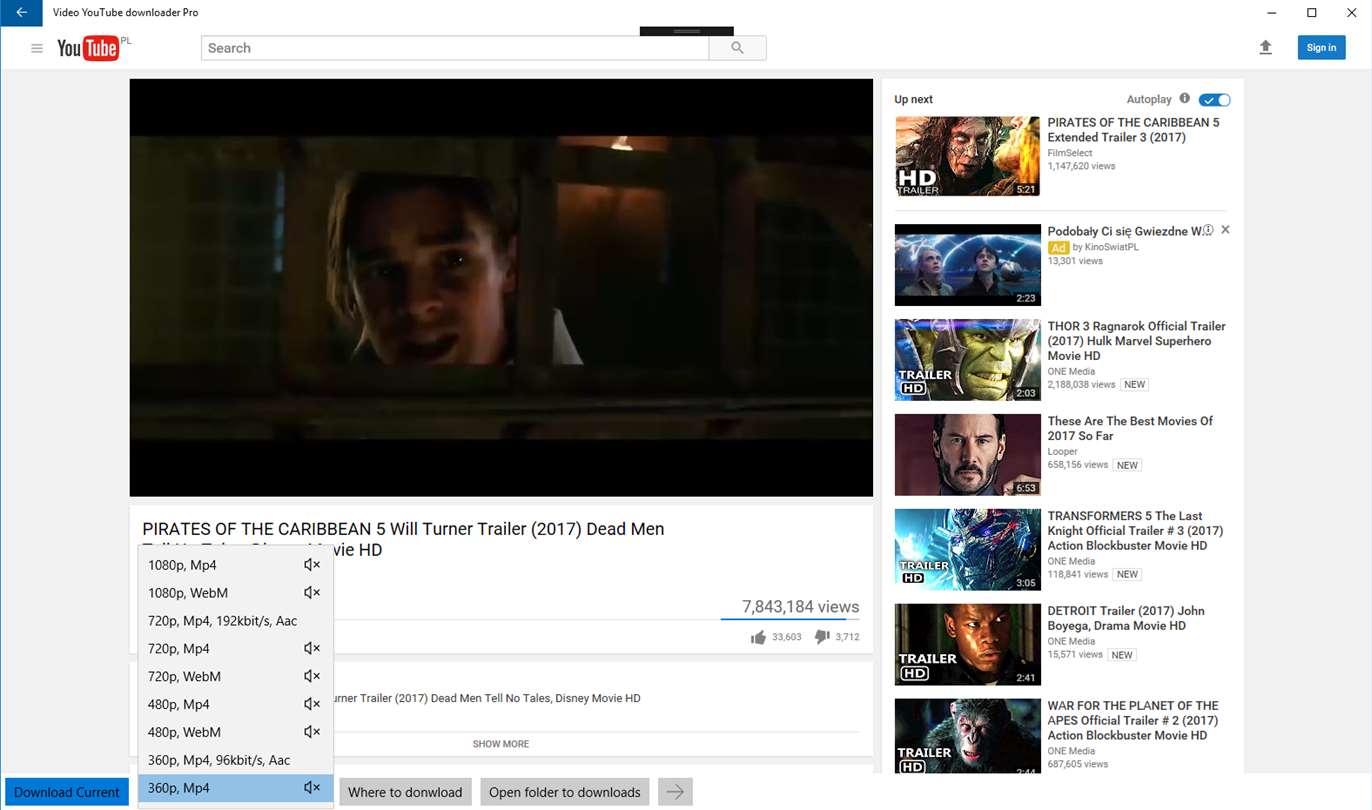Click muted icon on 480p, WebM row
The image size is (1372, 810).
click(x=312, y=732)
